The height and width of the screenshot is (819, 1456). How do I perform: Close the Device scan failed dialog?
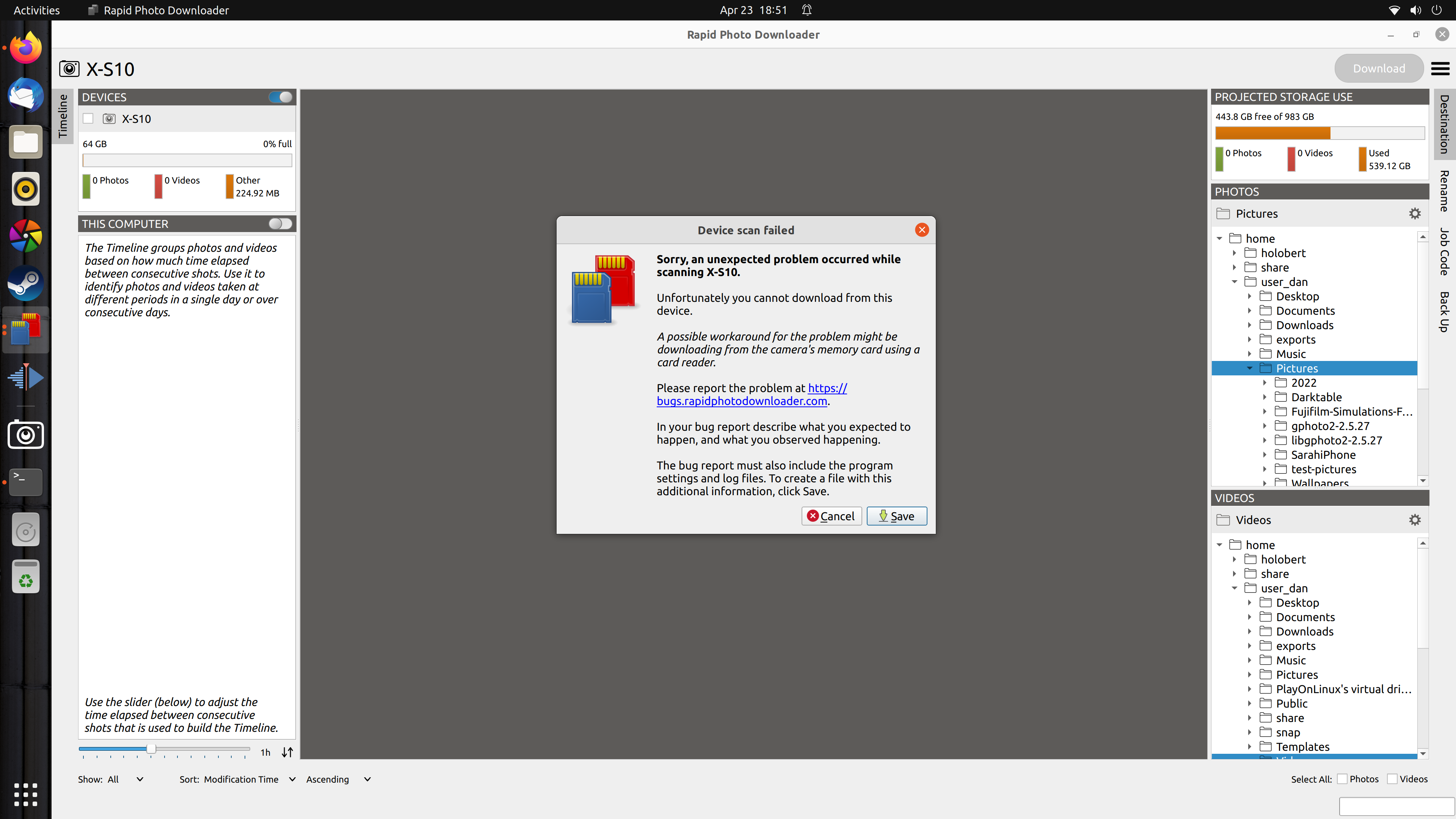(921, 230)
